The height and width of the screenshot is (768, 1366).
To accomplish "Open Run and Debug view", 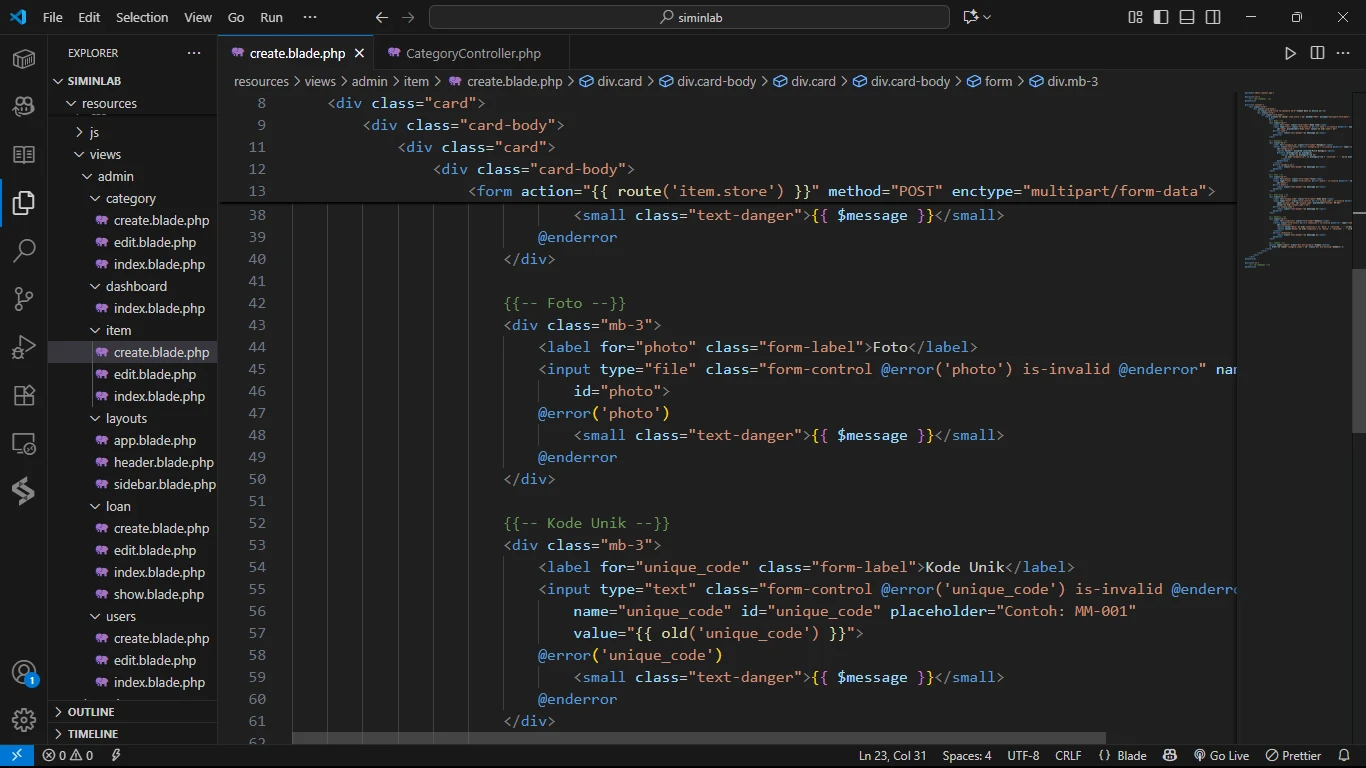I will coord(24,347).
